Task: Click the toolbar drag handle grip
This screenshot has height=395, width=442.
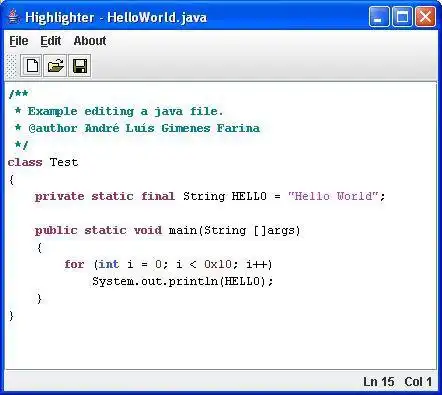Action: 12,66
